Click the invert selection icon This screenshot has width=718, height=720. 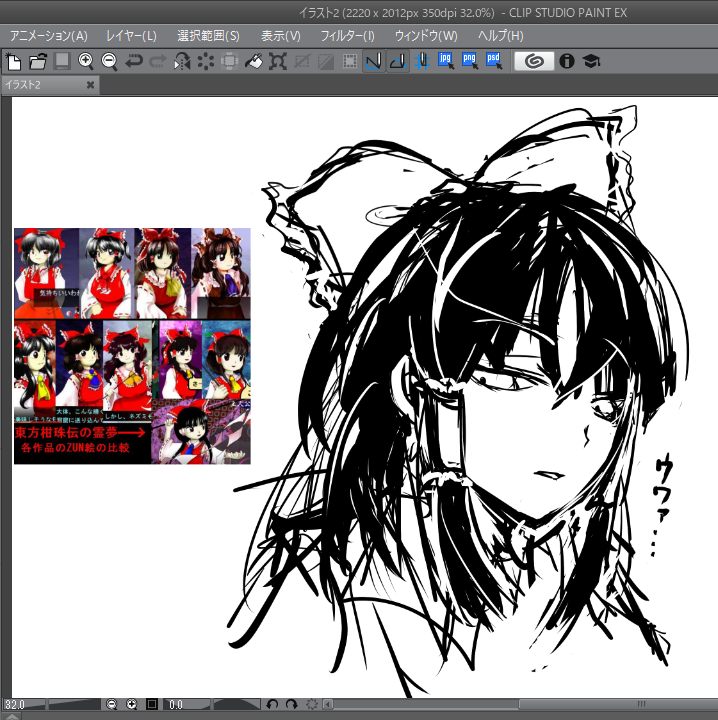pyautogui.click(x=325, y=62)
